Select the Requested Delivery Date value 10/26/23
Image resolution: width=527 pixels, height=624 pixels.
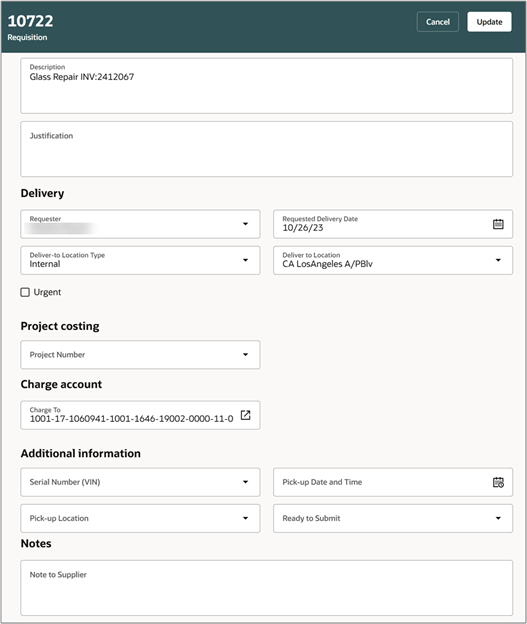tap(303, 228)
